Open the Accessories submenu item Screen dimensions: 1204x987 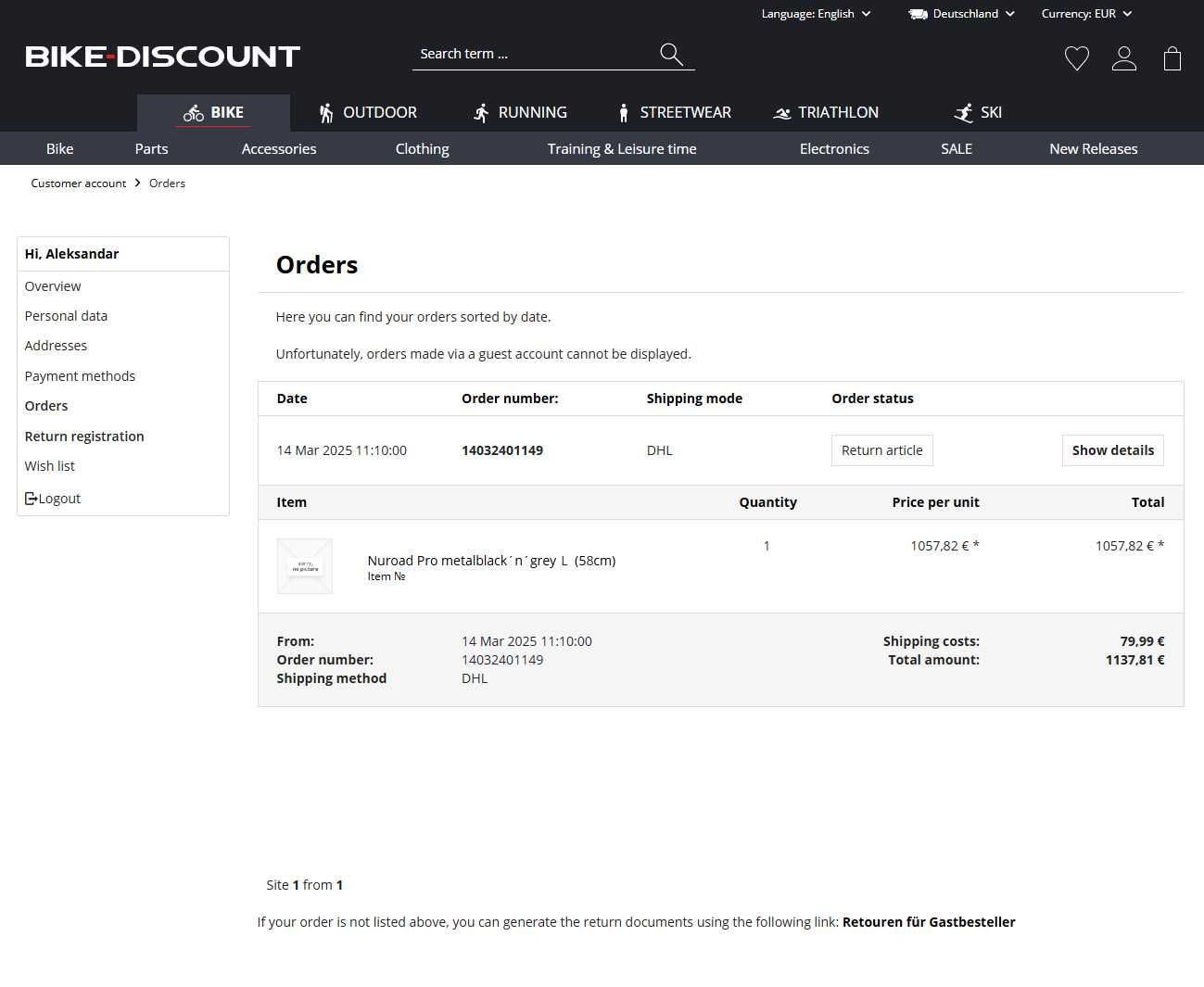pos(279,149)
